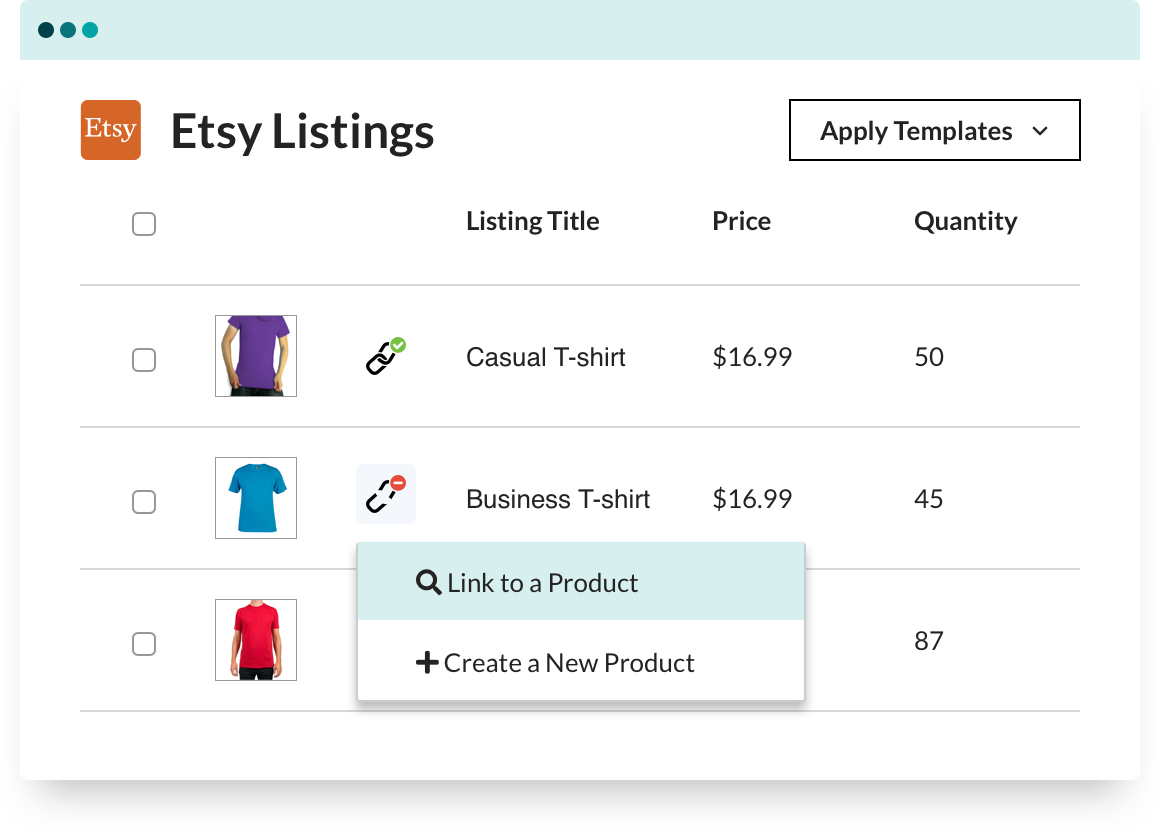This screenshot has width=1160, height=830.
Task: Click the blue Business T-shirt product image
Action: [x=255, y=497]
